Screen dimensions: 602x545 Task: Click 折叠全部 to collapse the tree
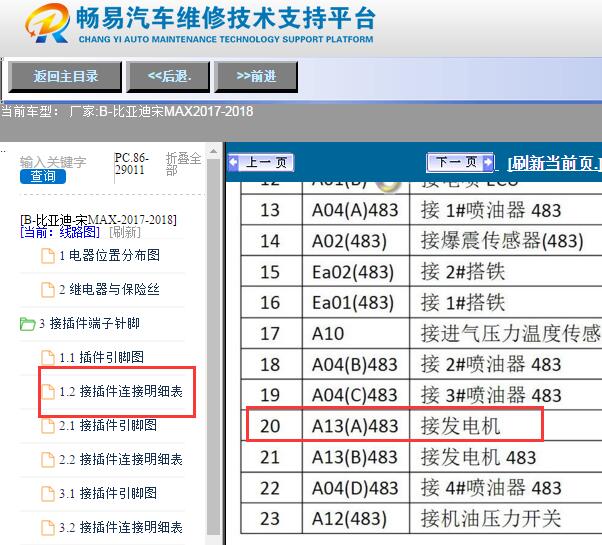[x=183, y=164]
